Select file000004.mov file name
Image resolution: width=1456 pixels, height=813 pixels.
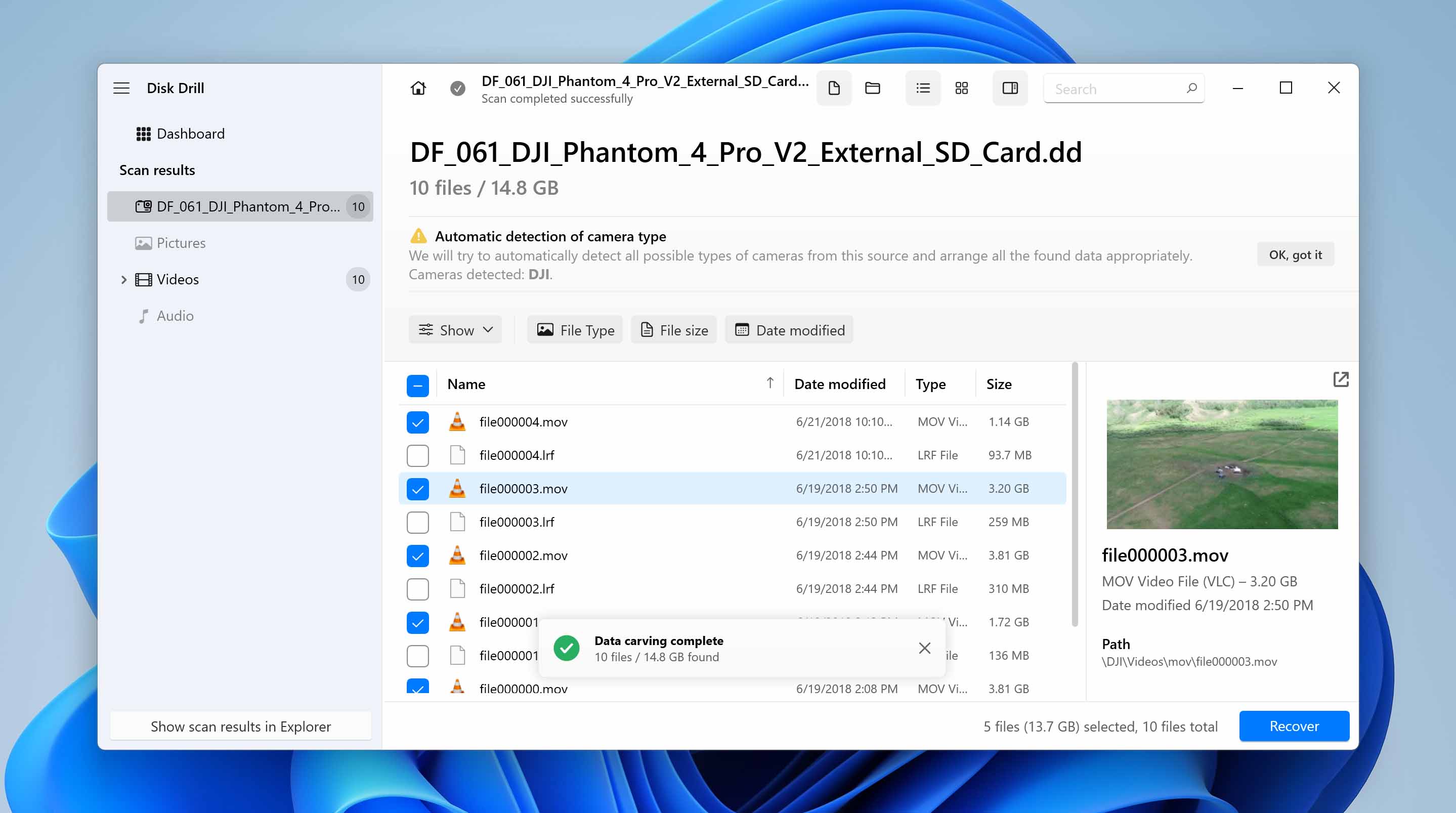524,422
